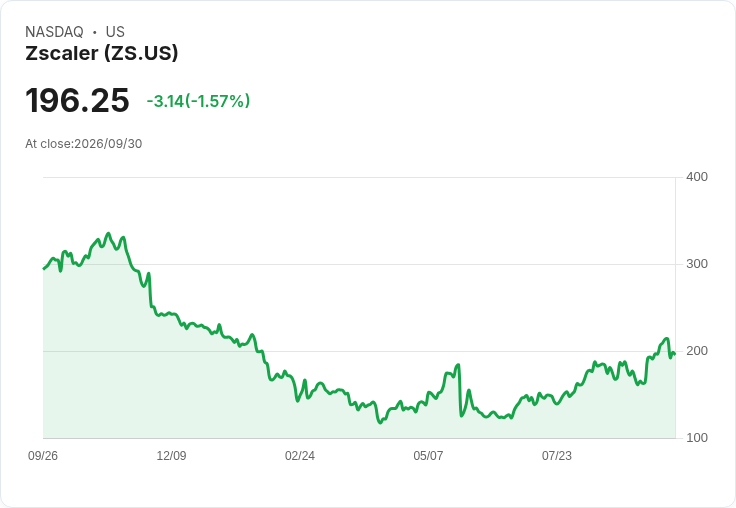Click the US market label
The width and height of the screenshot is (736, 508).
115,32
